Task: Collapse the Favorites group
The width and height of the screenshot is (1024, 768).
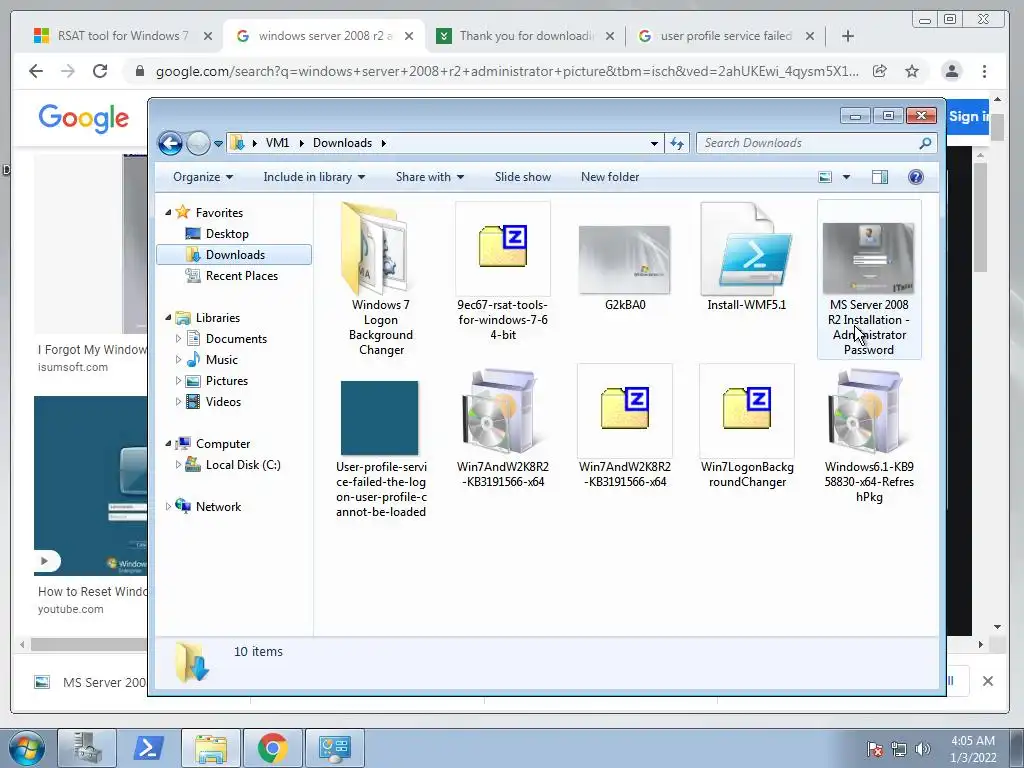Action: [168, 213]
